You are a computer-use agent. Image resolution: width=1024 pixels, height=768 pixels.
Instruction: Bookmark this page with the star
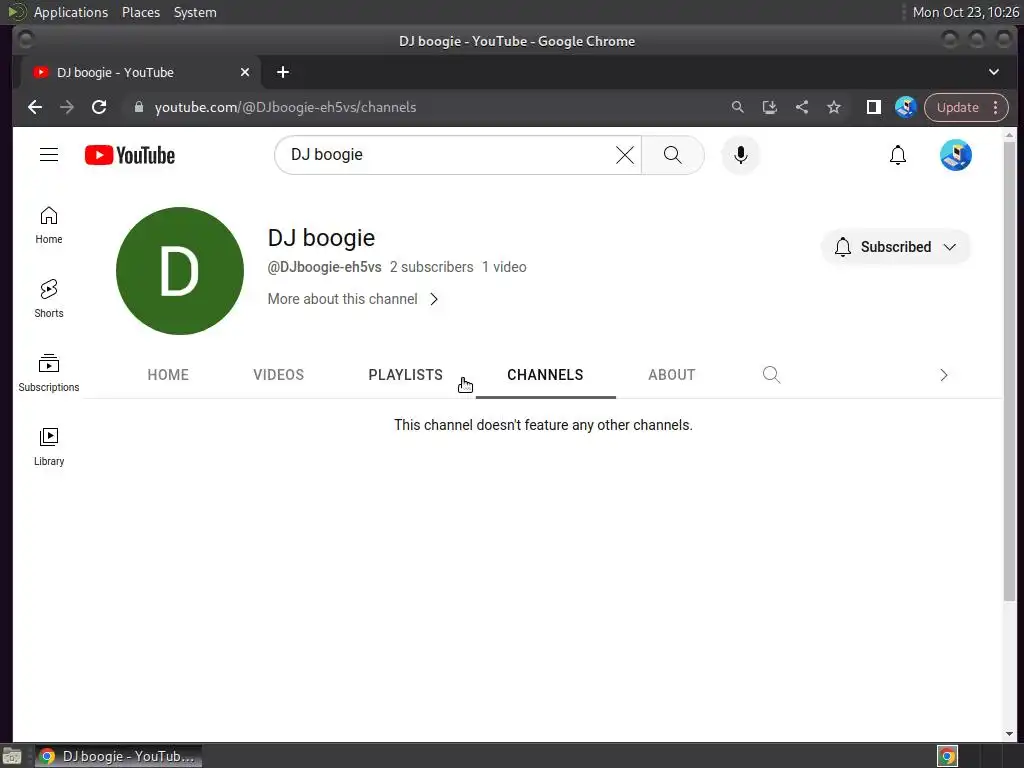[x=834, y=107]
